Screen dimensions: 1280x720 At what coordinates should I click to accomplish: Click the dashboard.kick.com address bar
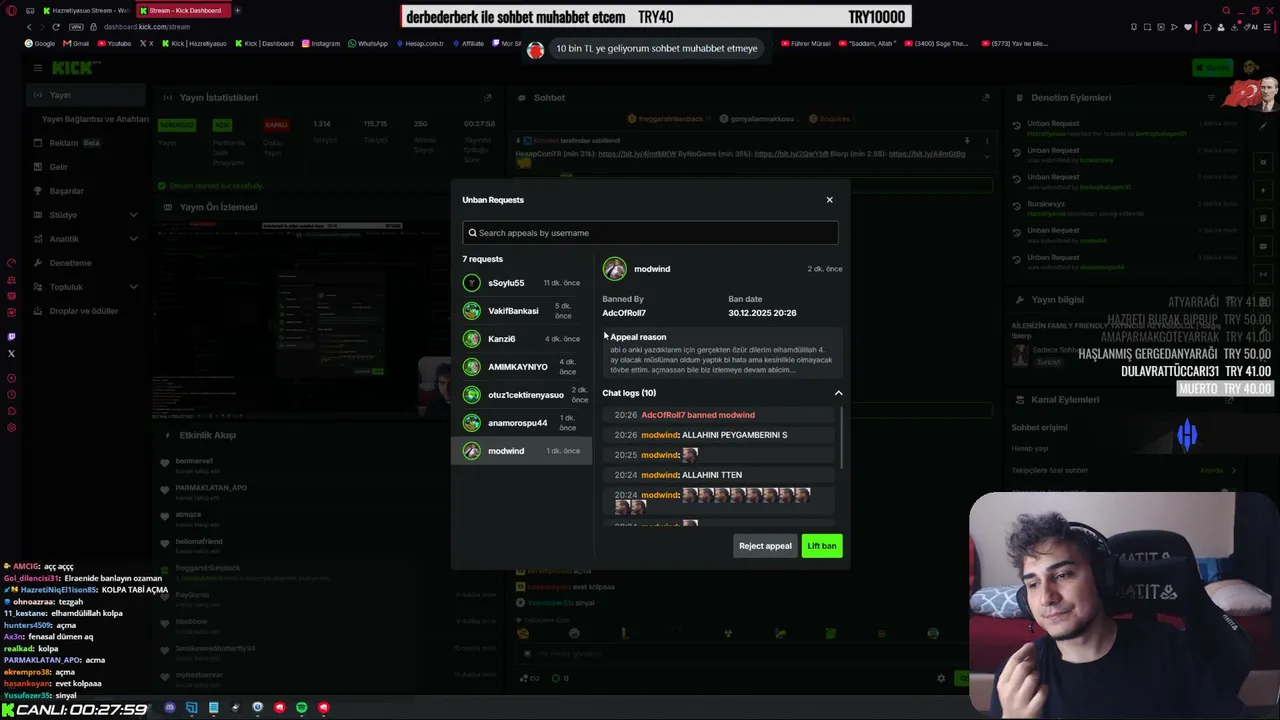[147, 27]
